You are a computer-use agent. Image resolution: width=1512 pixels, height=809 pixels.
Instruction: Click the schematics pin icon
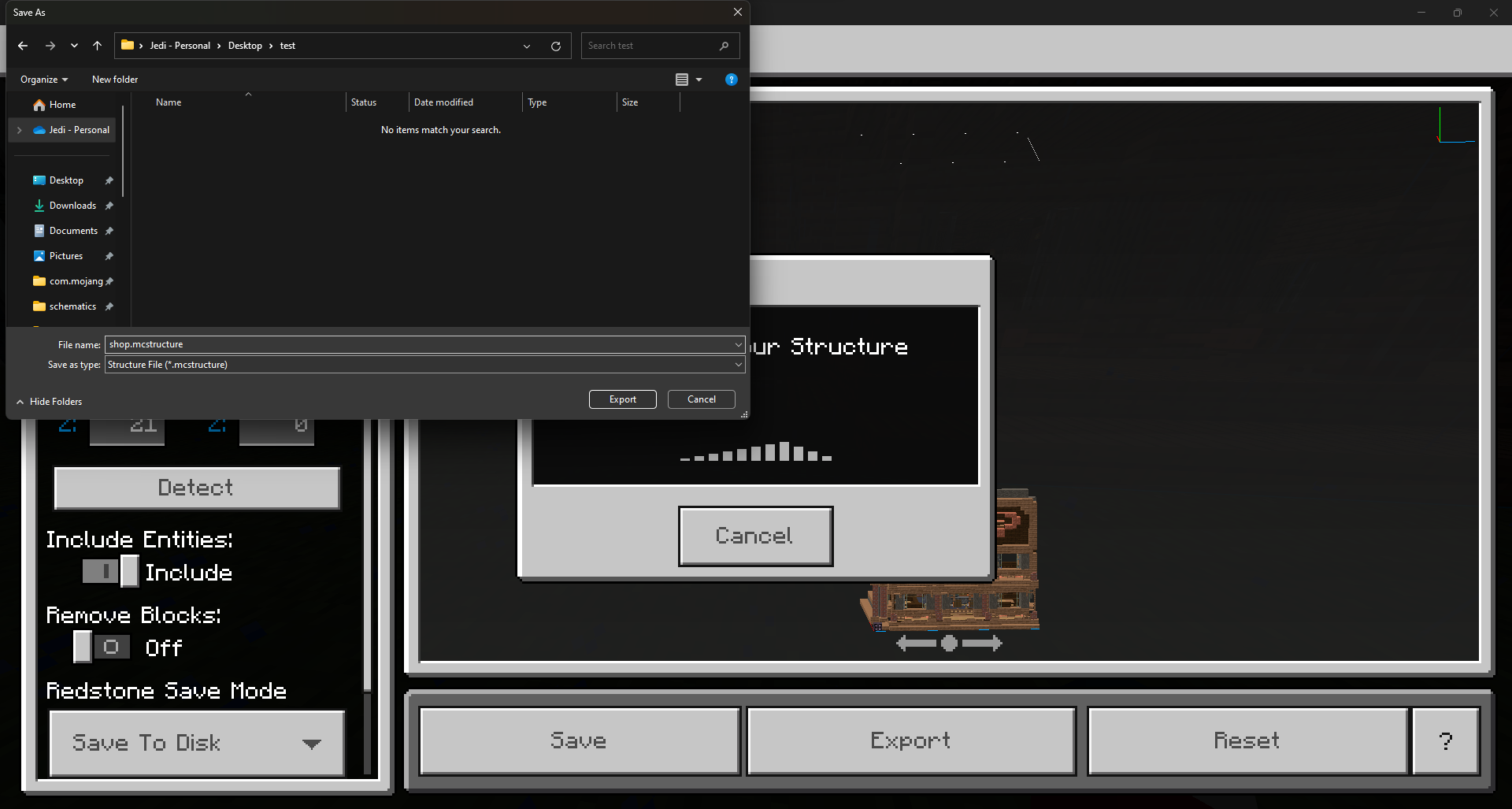click(109, 306)
